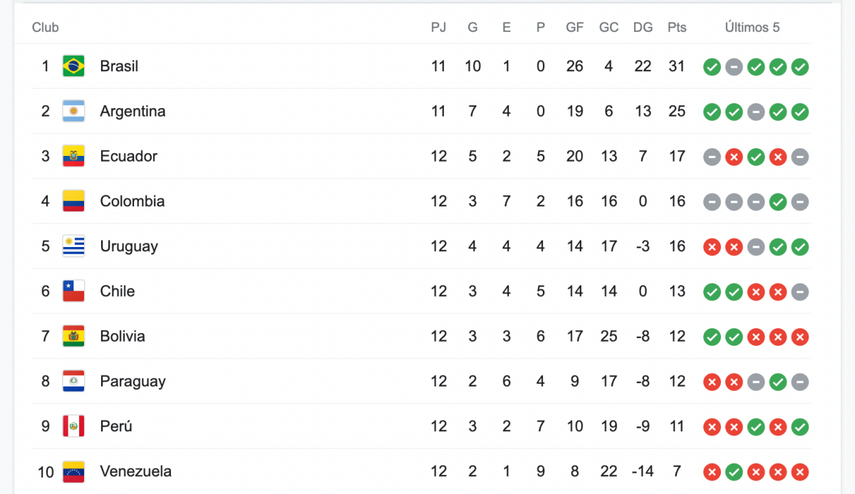
Task: Click the Chile flag icon
Action: tap(74, 291)
